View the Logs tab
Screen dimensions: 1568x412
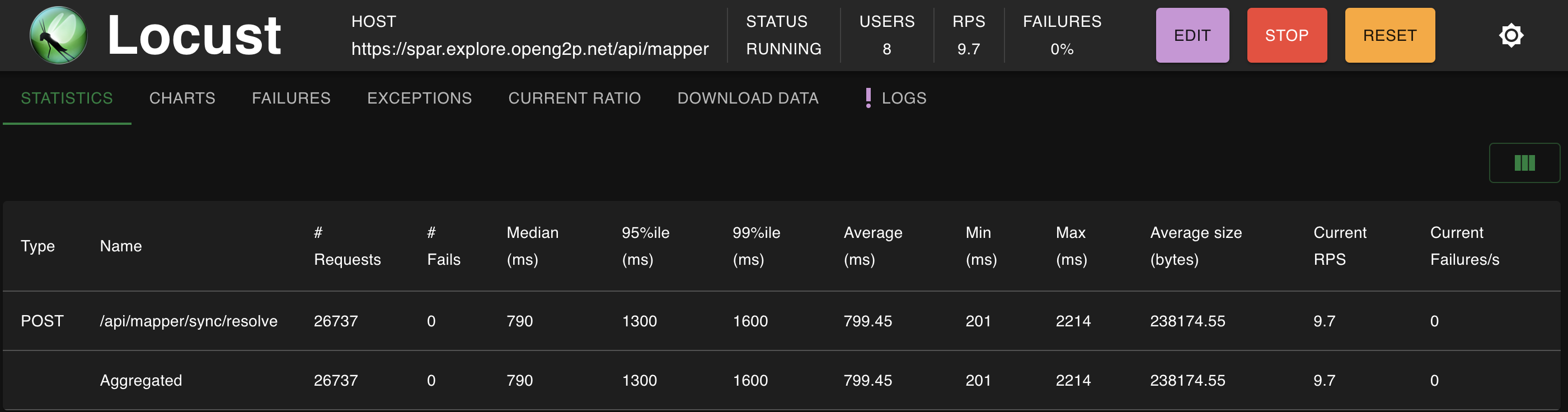click(x=903, y=98)
